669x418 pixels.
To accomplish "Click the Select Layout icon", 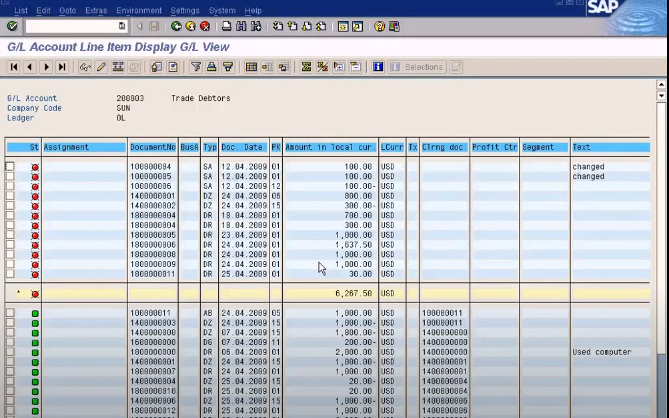I will click(x=268, y=67).
